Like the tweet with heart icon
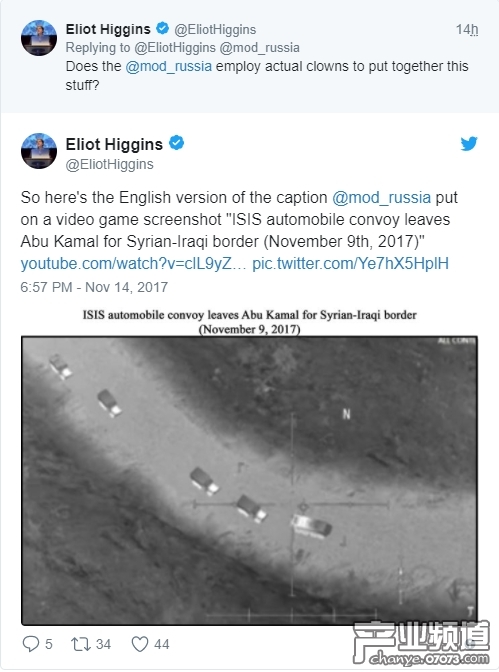 click(x=140, y=644)
